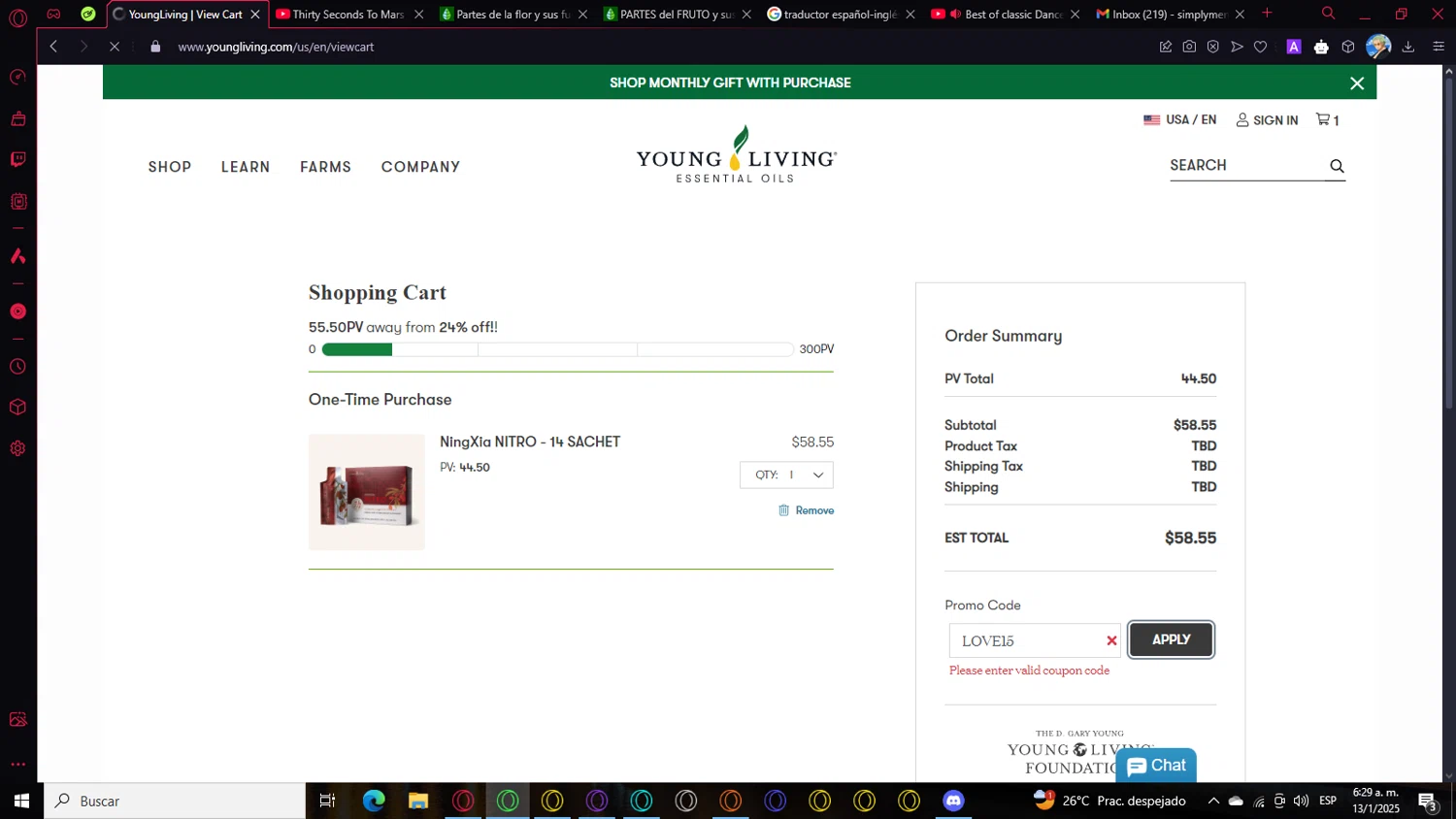
Task: Click the lock site info icon
Action: [x=155, y=47]
